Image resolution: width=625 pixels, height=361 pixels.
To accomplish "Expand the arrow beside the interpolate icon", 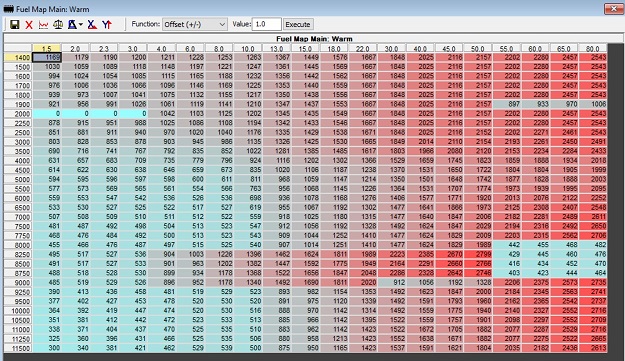I will click(81, 25).
